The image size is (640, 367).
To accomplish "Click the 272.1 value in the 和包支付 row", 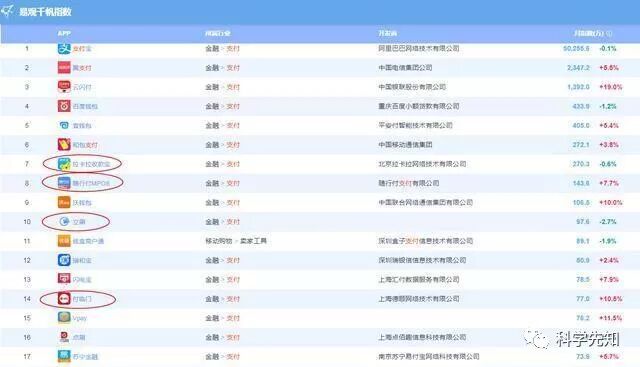I will point(581,145).
